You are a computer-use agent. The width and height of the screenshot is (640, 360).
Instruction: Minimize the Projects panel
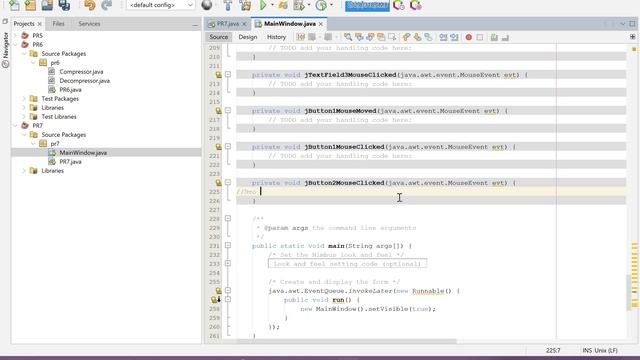pyautogui.click(x=195, y=25)
